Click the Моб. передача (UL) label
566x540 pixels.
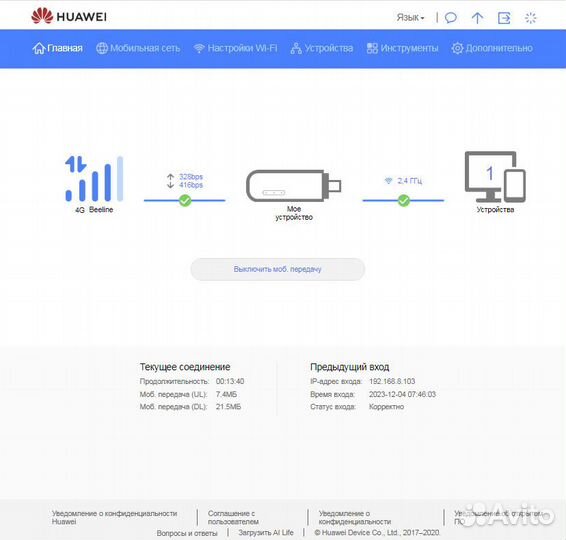click(x=173, y=394)
